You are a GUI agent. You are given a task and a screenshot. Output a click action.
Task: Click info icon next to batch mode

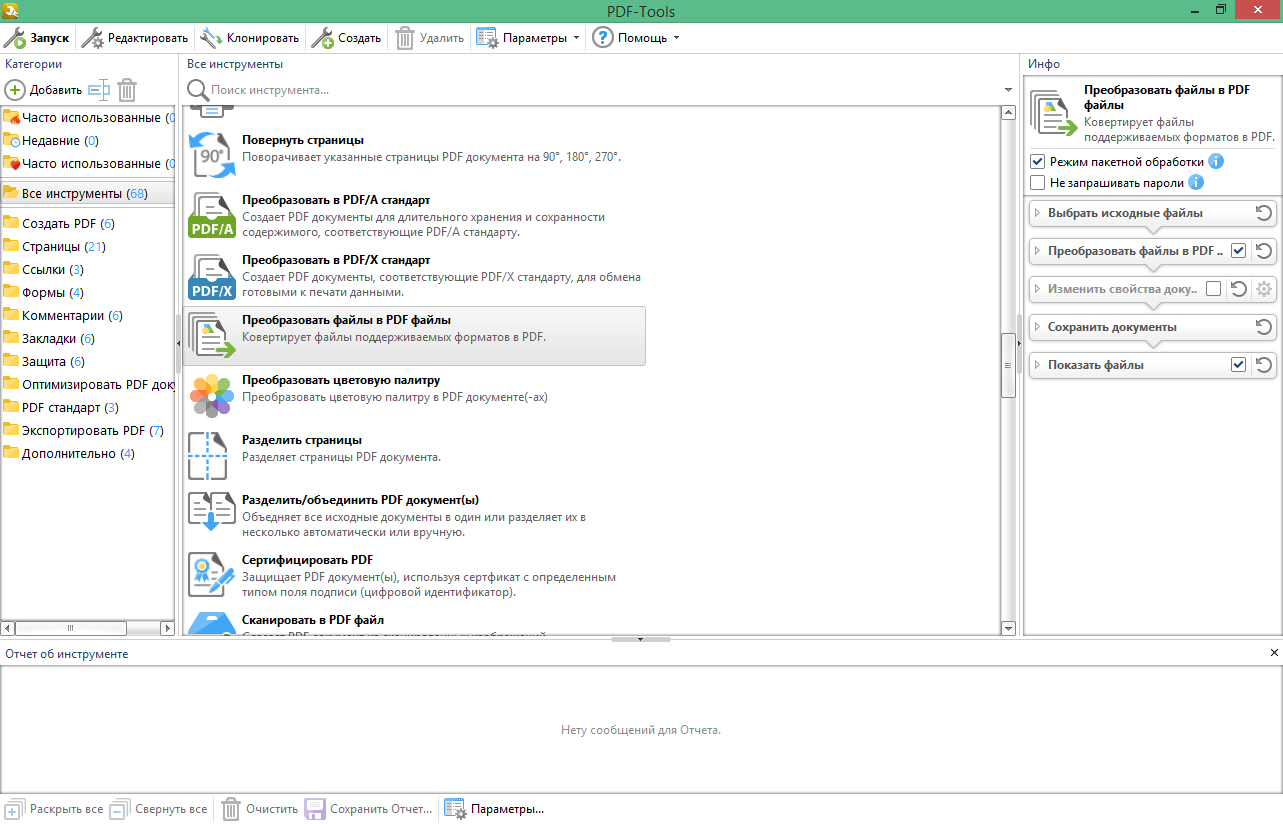[1216, 161]
